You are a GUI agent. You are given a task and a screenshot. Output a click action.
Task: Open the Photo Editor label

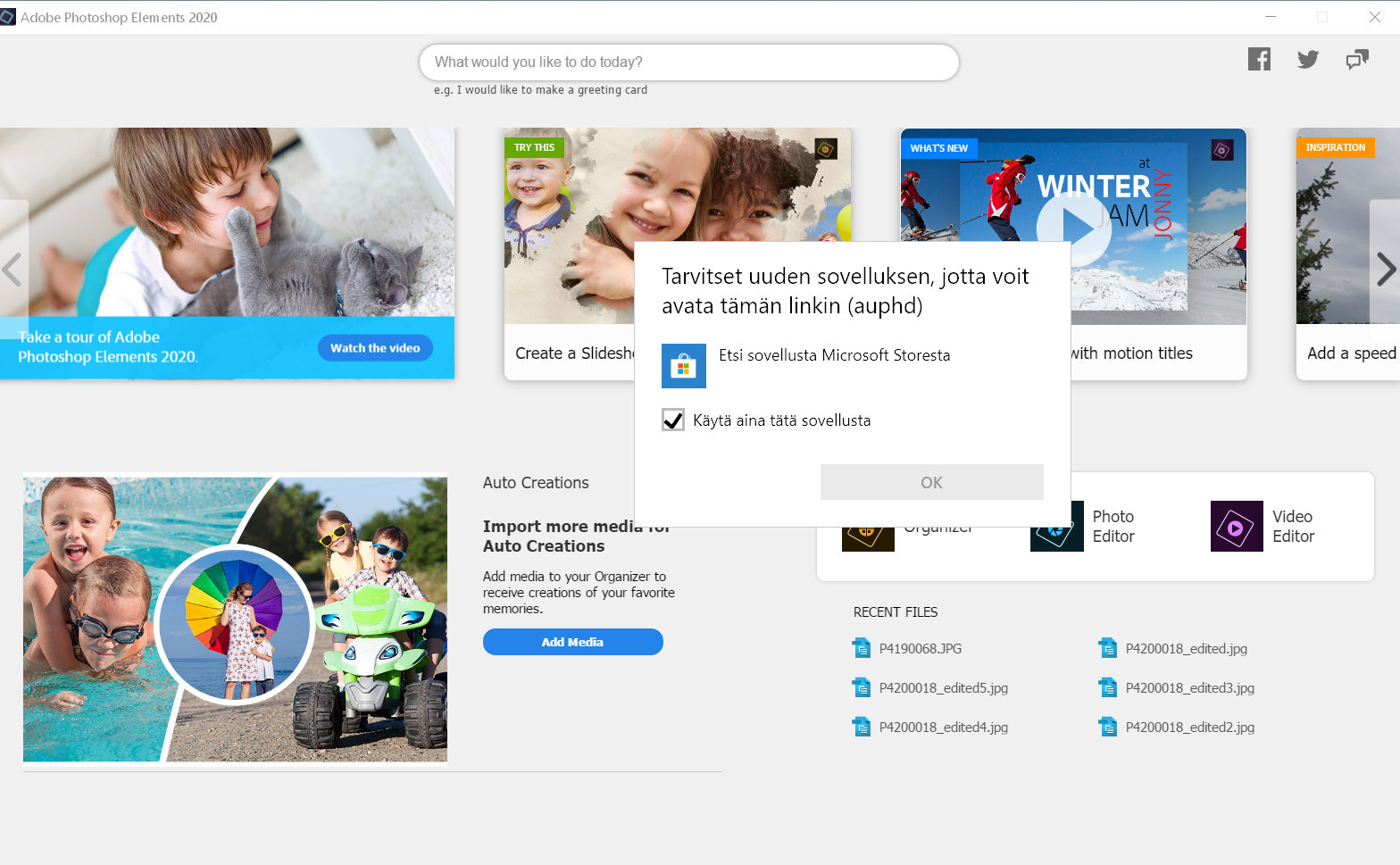tap(1113, 527)
